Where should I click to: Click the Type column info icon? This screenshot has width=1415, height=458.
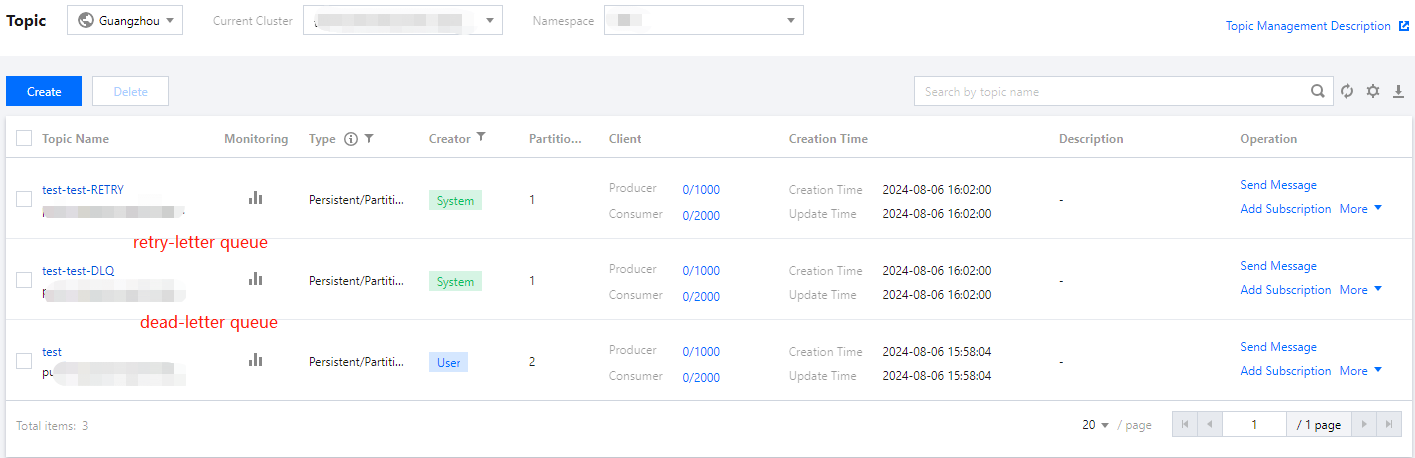tap(350, 139)
